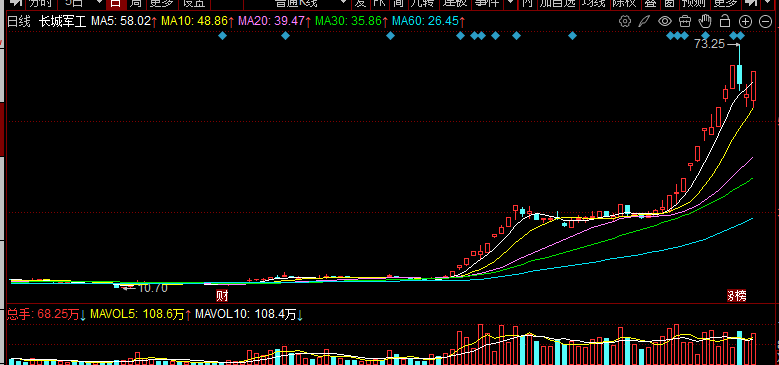Screen dimensions: 779x365
Task: Toggle 均线 moving average lines
Action: 594,3
